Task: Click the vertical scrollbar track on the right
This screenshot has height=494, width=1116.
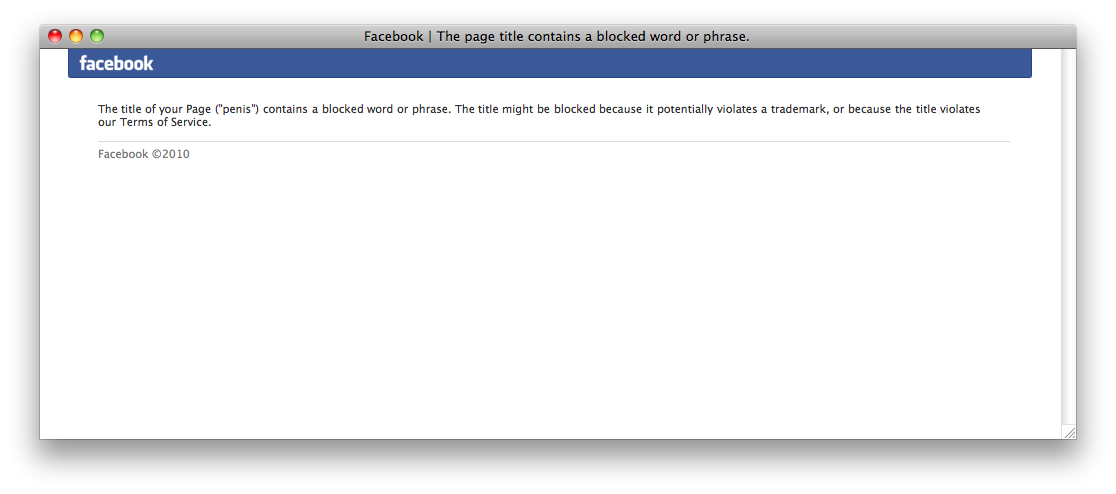Action: coord(1068,235)
